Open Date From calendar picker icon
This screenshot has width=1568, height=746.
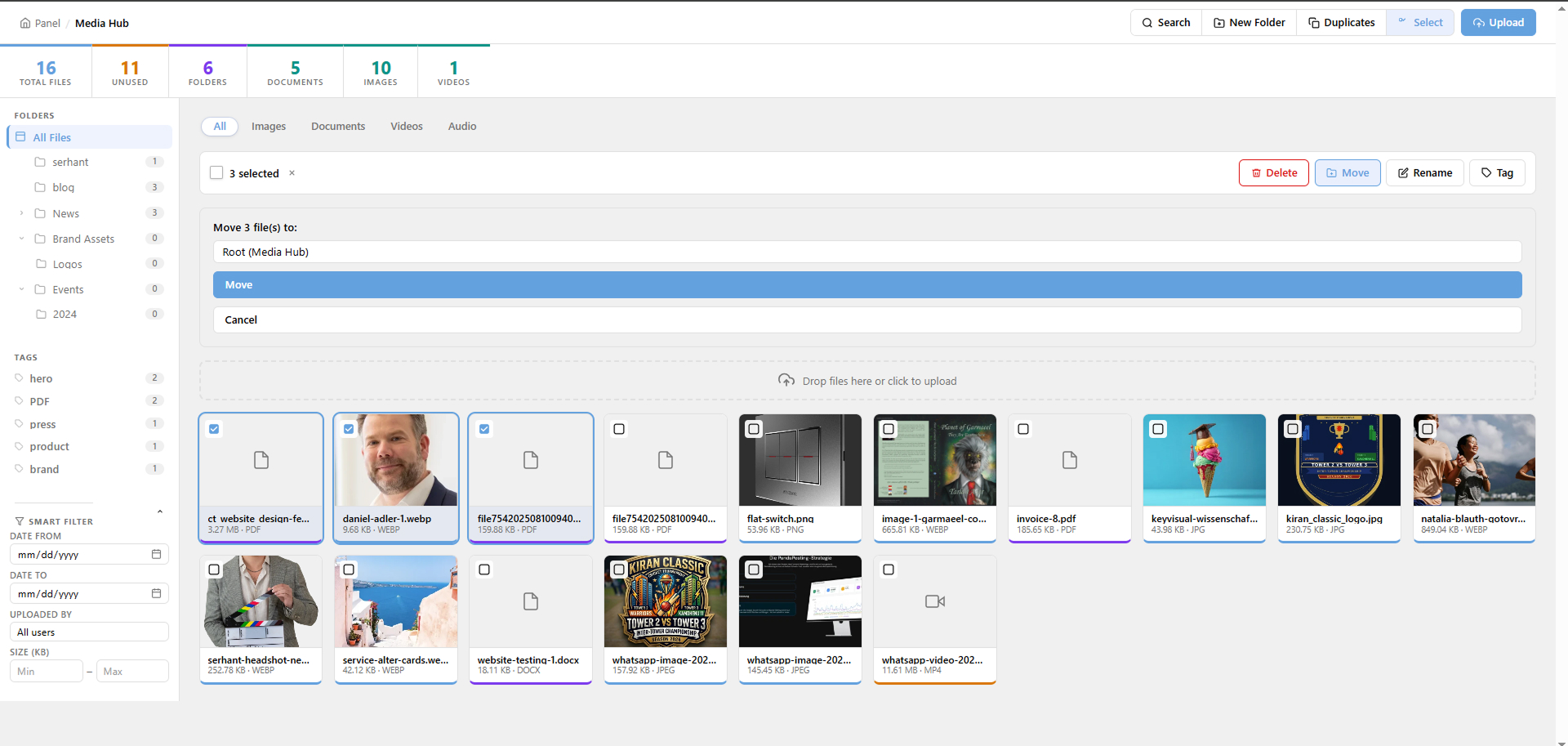click(156, 554)
